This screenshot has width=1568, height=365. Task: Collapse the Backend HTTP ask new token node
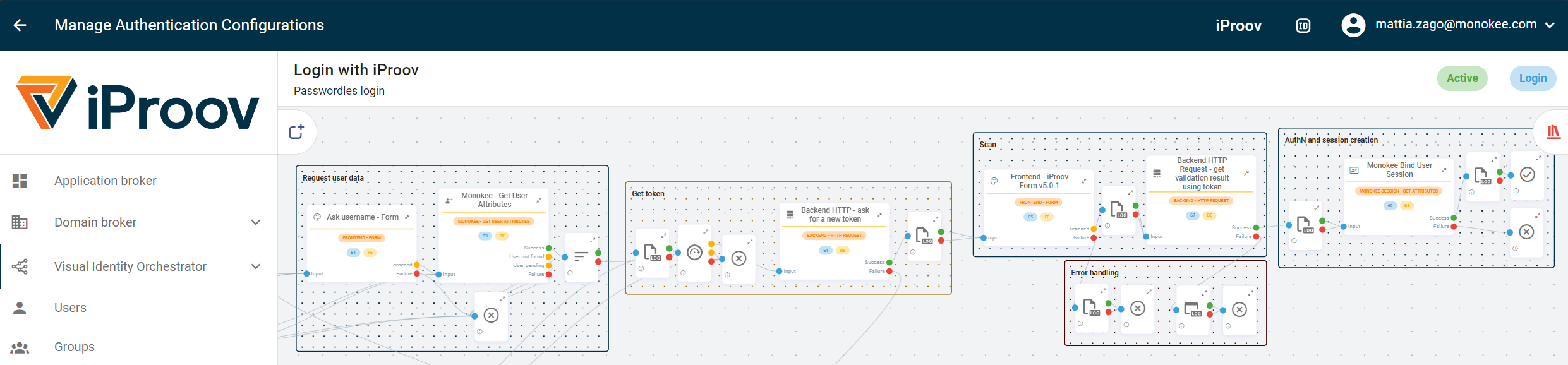pos(879,215)
